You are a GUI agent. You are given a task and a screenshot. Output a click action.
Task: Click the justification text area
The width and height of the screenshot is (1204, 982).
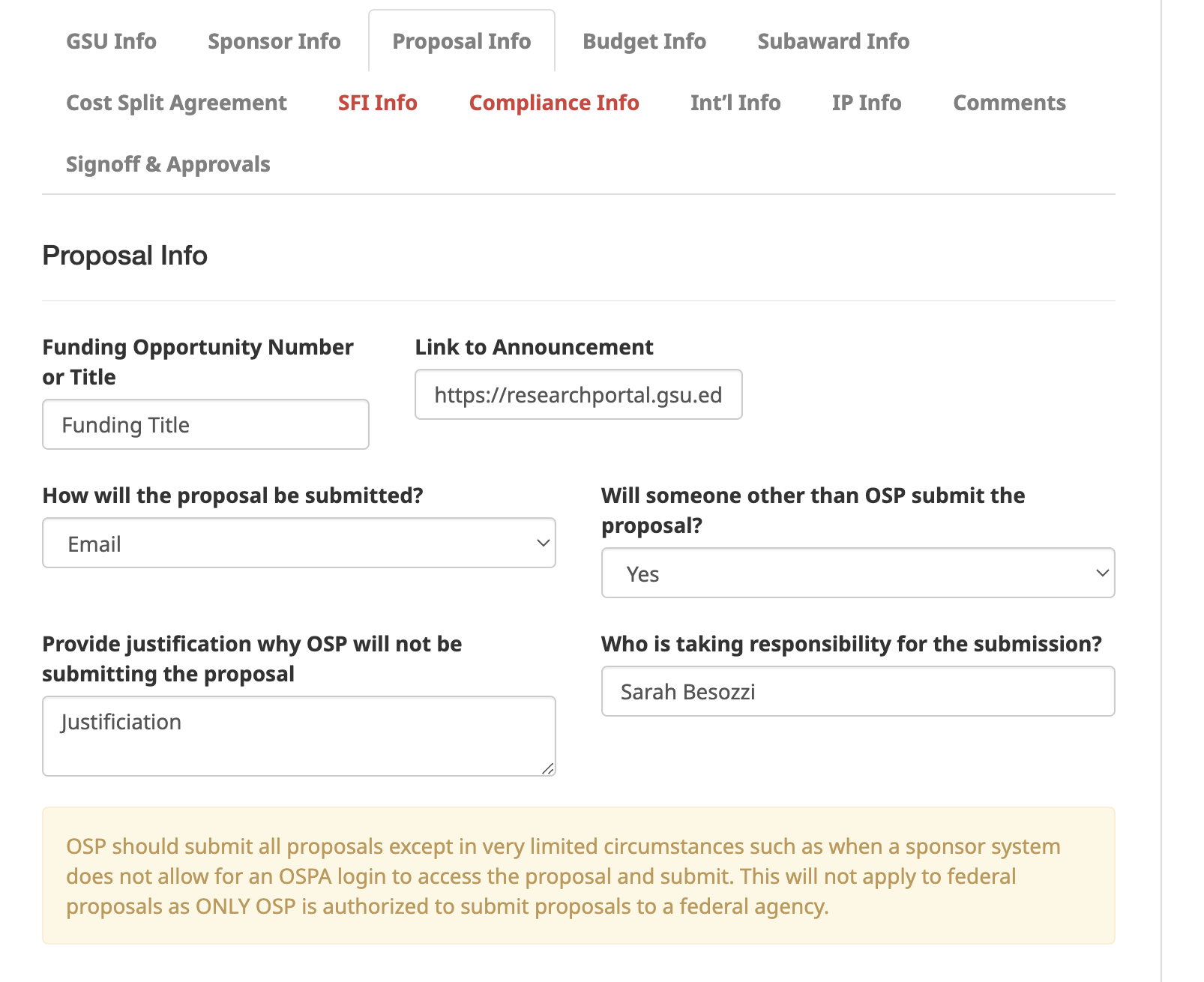[x=298, y=736]
